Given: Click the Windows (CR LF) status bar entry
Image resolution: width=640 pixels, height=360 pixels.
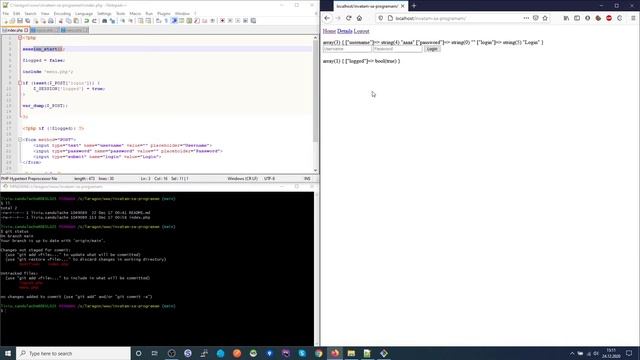Looking at the screenshot, I should click(242, 179).
